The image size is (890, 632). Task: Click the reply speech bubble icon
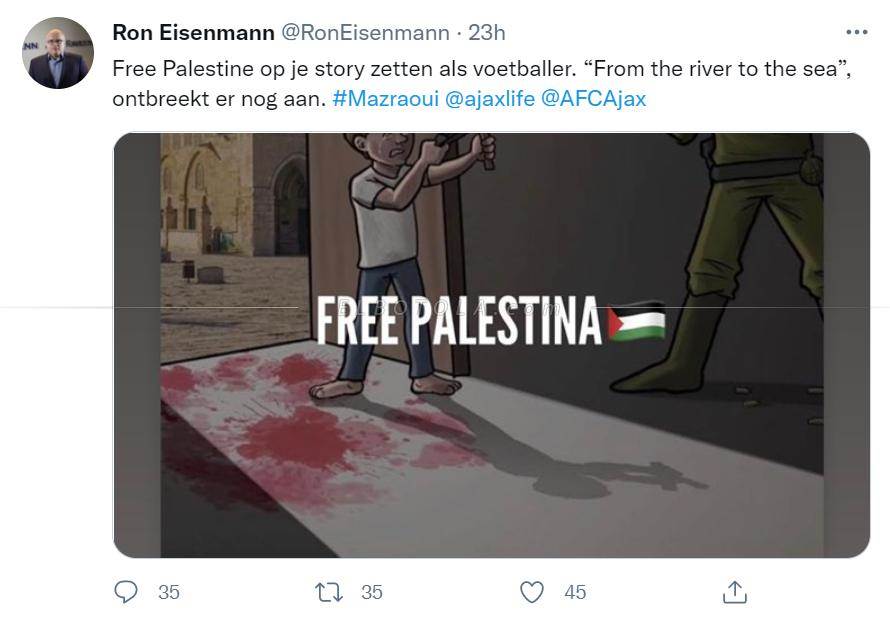(x=126, y=592)
